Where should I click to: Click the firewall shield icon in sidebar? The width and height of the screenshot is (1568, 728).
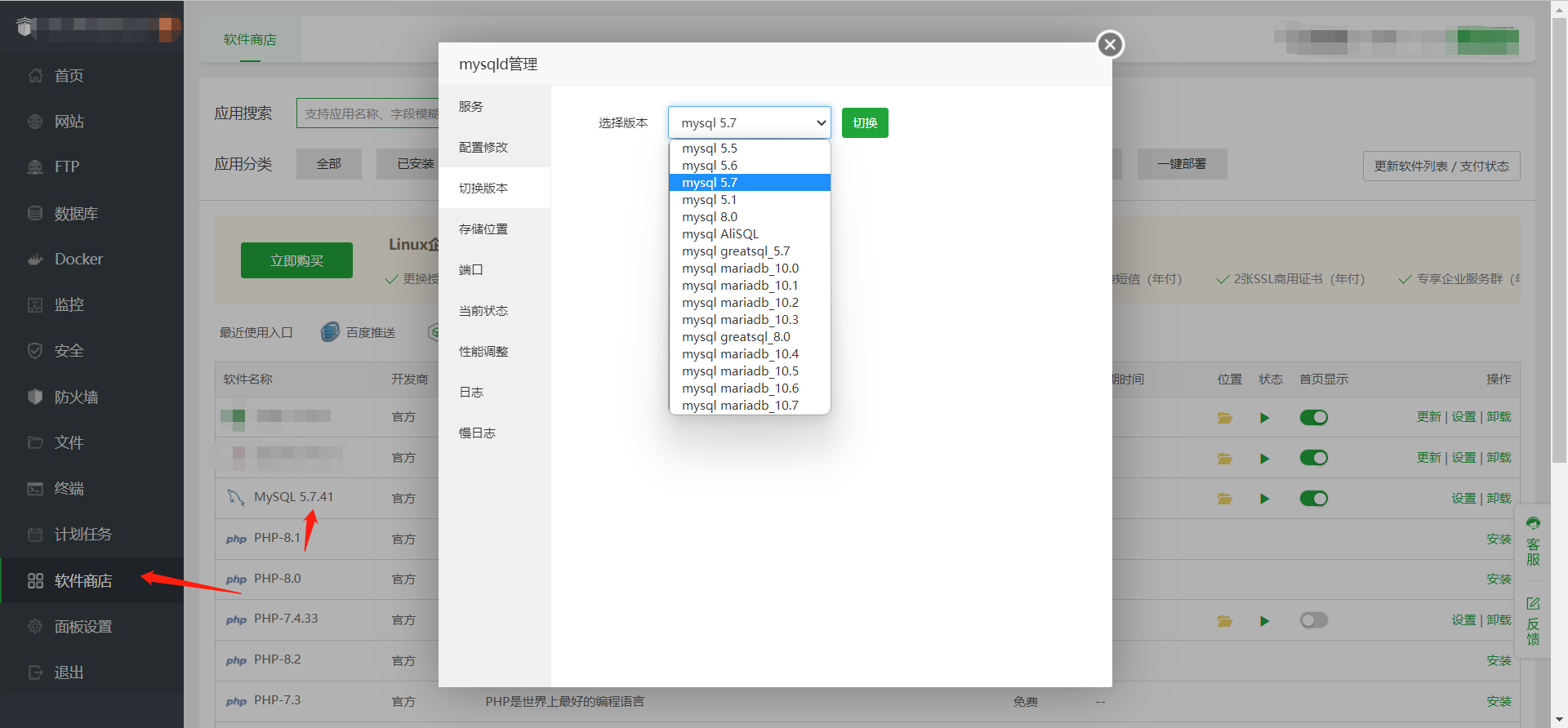[35, 397]
